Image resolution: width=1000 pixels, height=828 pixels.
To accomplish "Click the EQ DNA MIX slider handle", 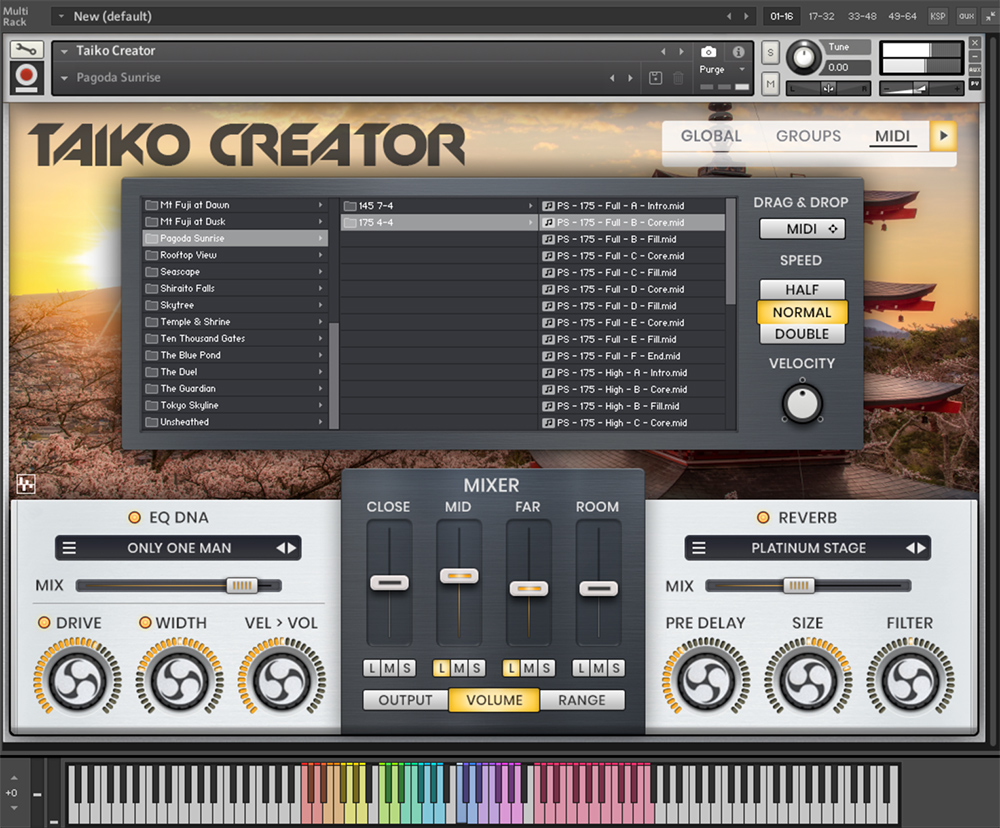I will coord(242,586).
